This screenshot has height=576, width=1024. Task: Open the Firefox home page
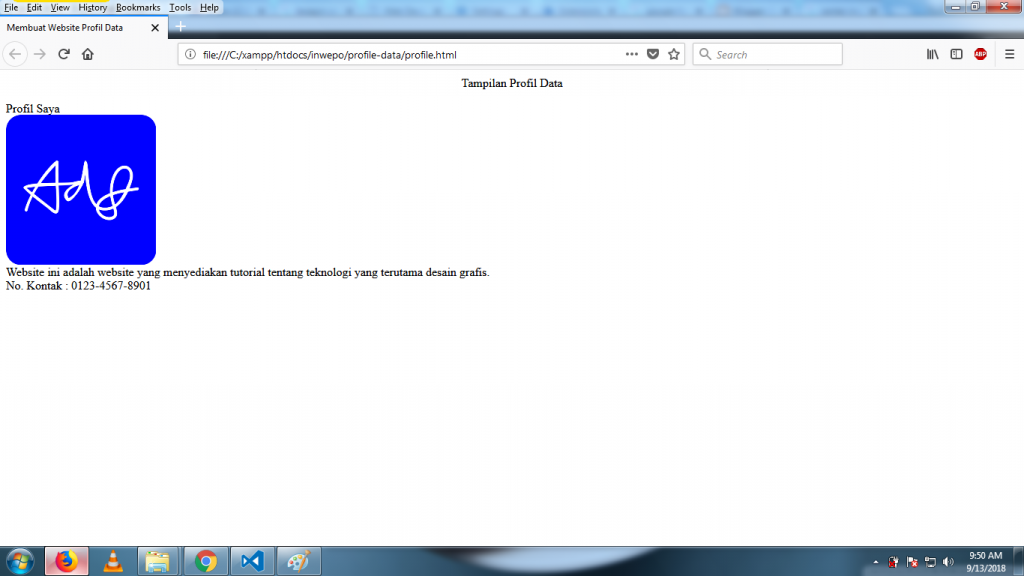[x=88, y=54]
